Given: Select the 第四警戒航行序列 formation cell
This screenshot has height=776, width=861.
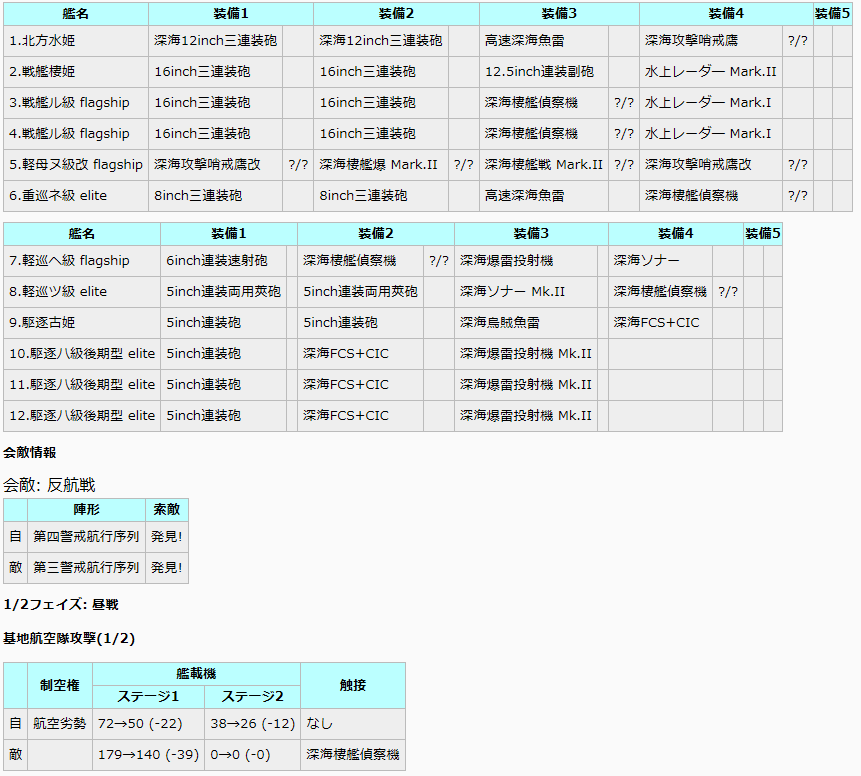Looking at the screenshot, I should pos(86,537).
